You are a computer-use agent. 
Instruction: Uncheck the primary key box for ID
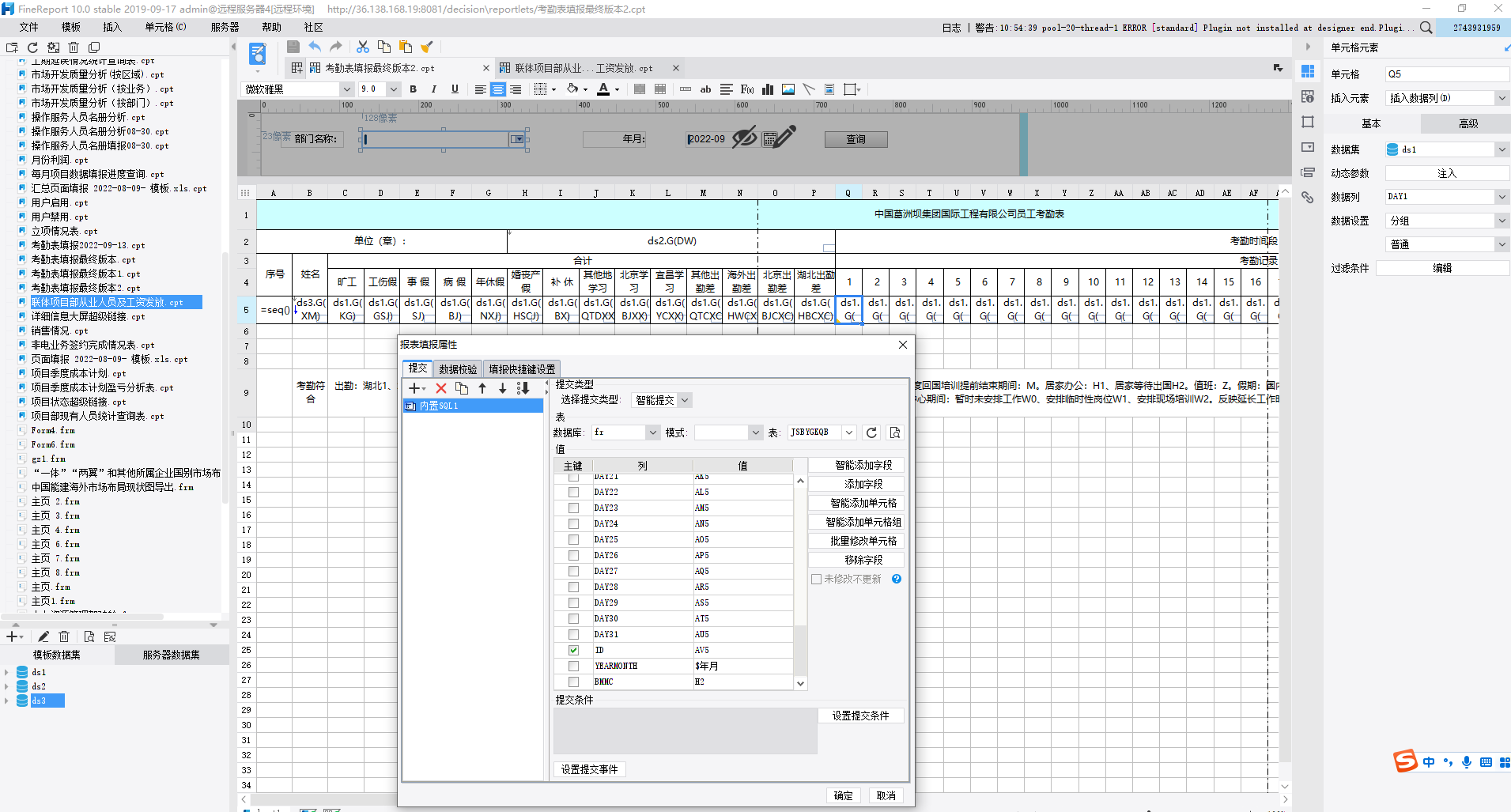pyautogui.click(x=573, y=650)
